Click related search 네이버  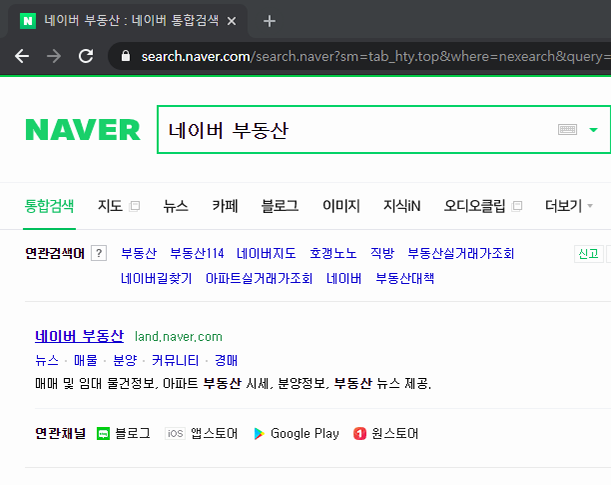[344, 278]
